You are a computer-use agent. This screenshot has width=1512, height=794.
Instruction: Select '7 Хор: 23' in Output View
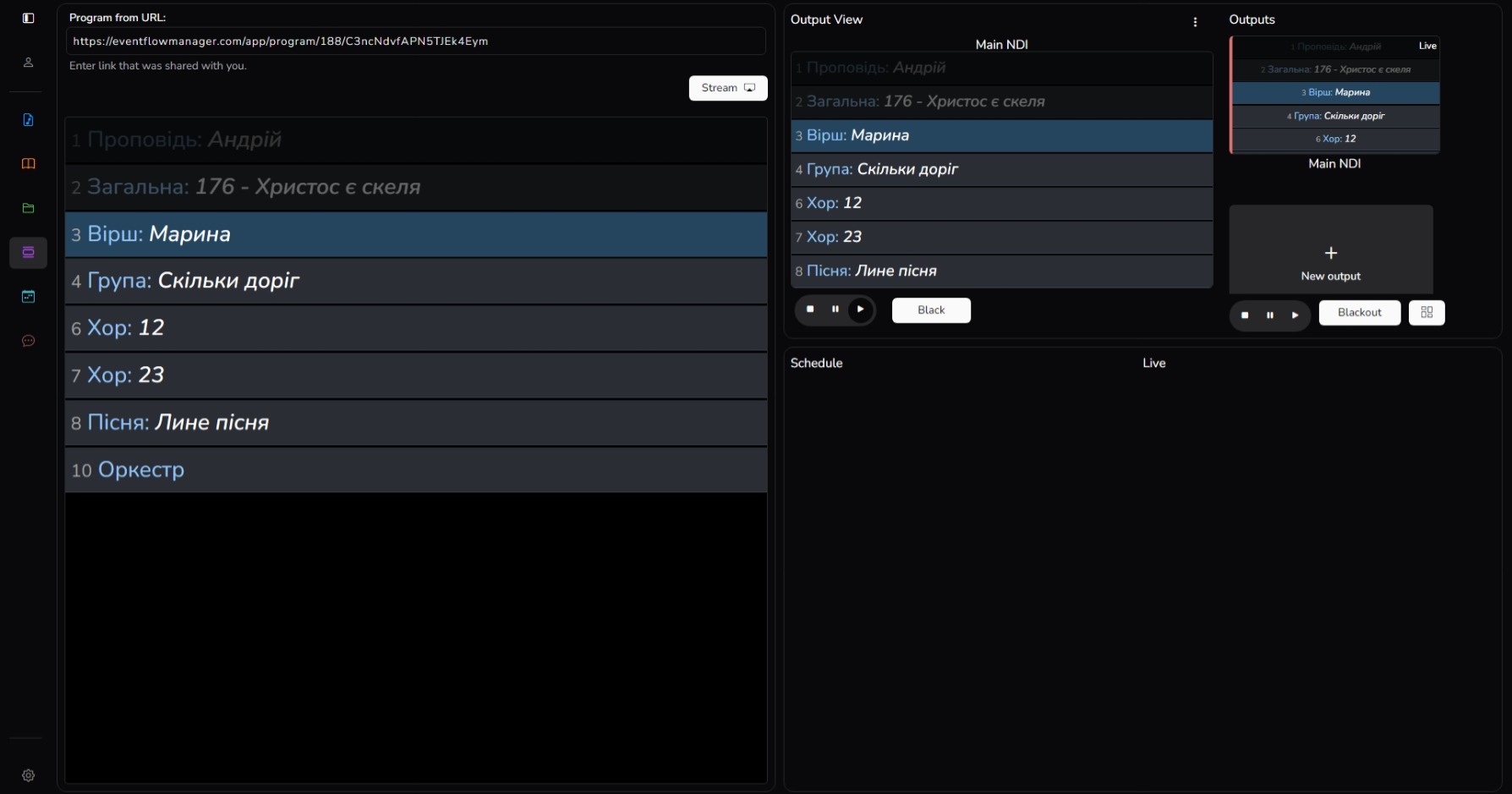click(1002, 238)
